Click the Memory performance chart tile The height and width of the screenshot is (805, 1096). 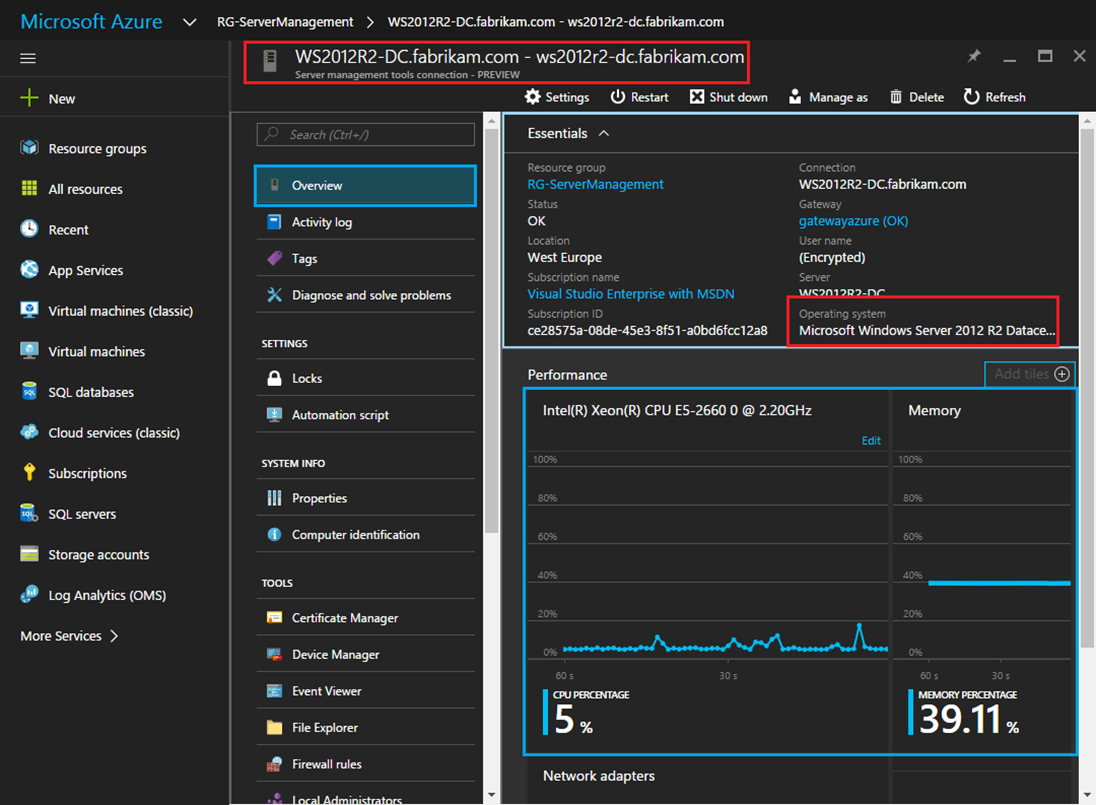click(x=982, y=571)
